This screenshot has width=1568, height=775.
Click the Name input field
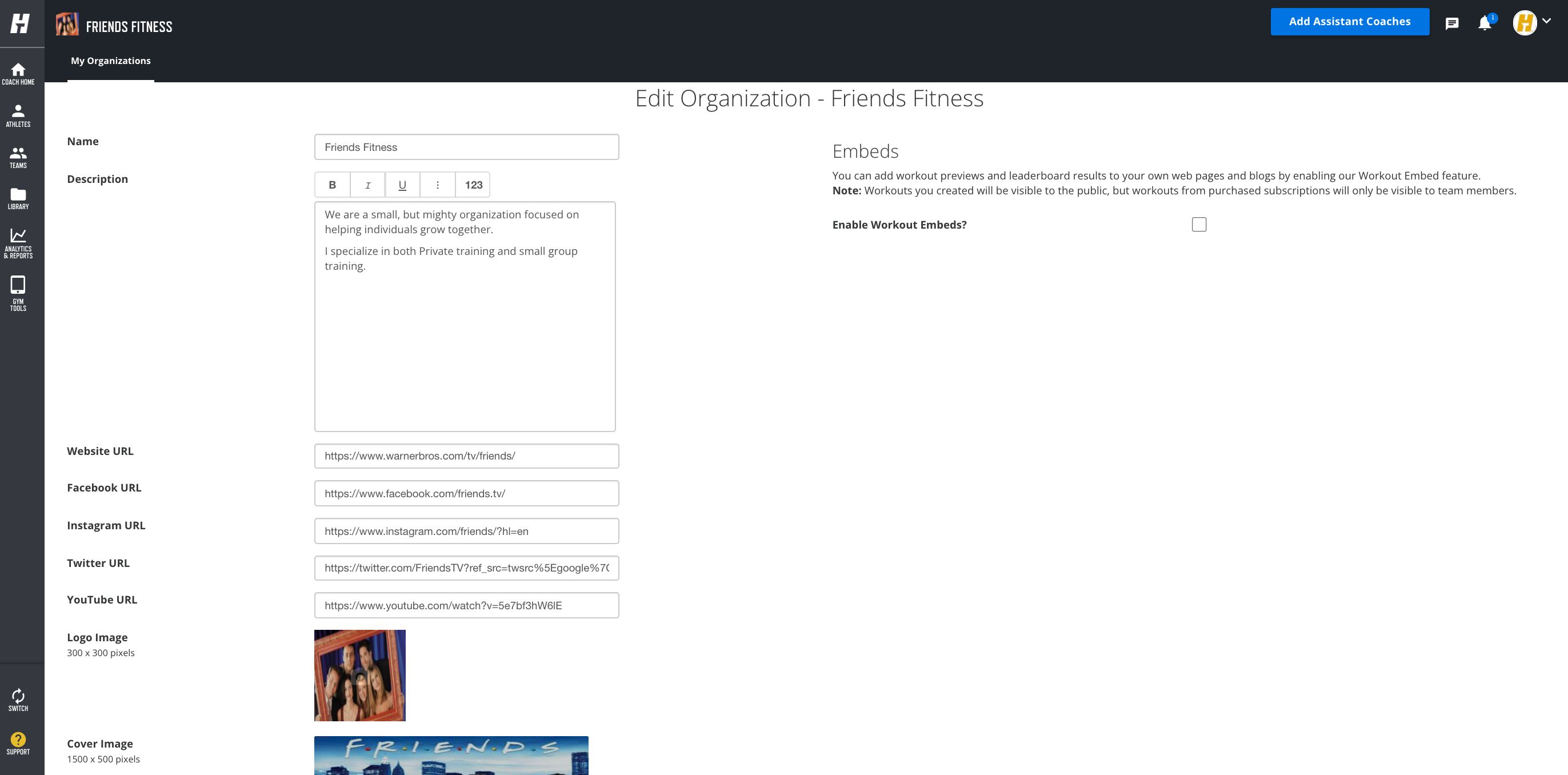[467, 147]
